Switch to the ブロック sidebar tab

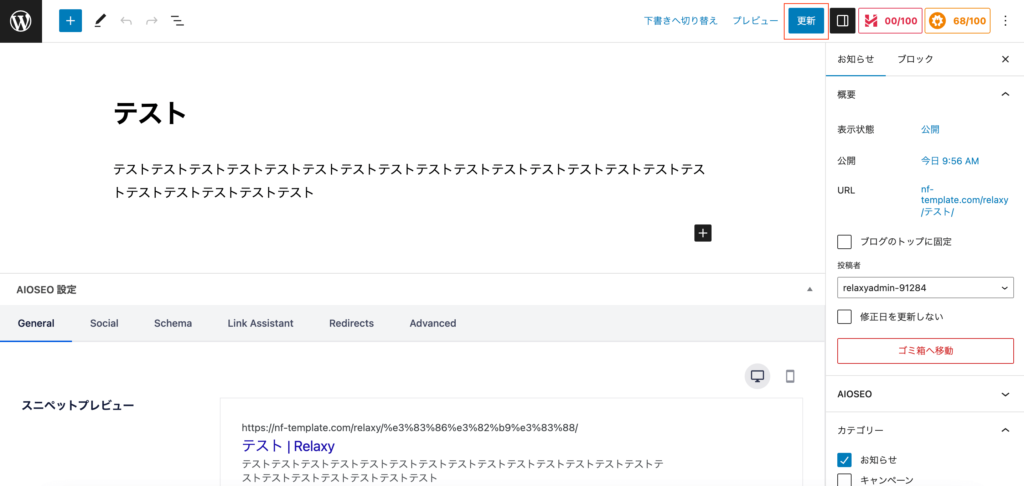click(x=915, y=59)
